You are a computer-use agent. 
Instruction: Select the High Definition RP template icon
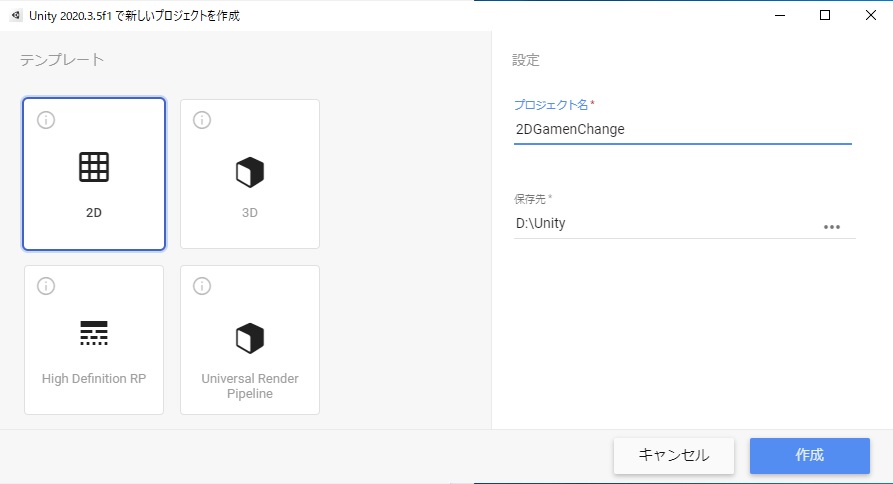[94, 334]
